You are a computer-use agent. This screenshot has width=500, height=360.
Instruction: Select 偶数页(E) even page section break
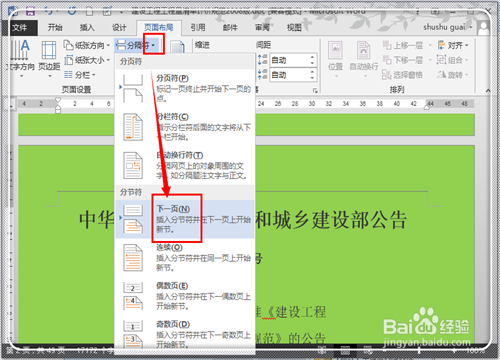[x=185, y=296]
